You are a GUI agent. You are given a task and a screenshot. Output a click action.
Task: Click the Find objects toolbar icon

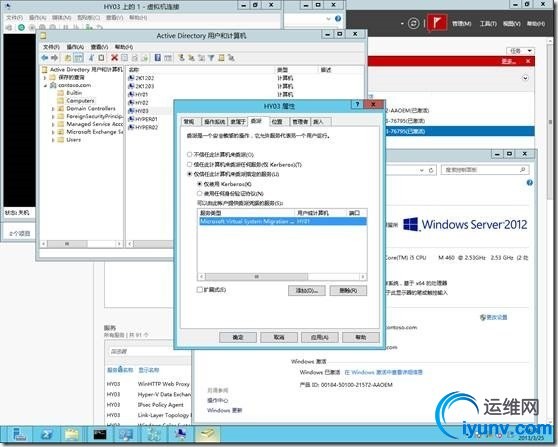tap(221, 58)
